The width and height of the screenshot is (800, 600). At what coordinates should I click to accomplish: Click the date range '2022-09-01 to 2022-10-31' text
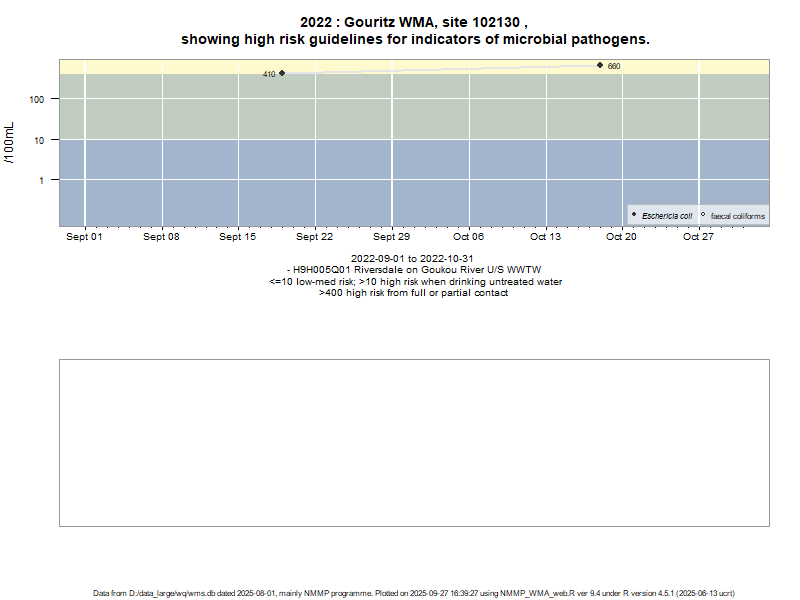(x=412, y=259)
